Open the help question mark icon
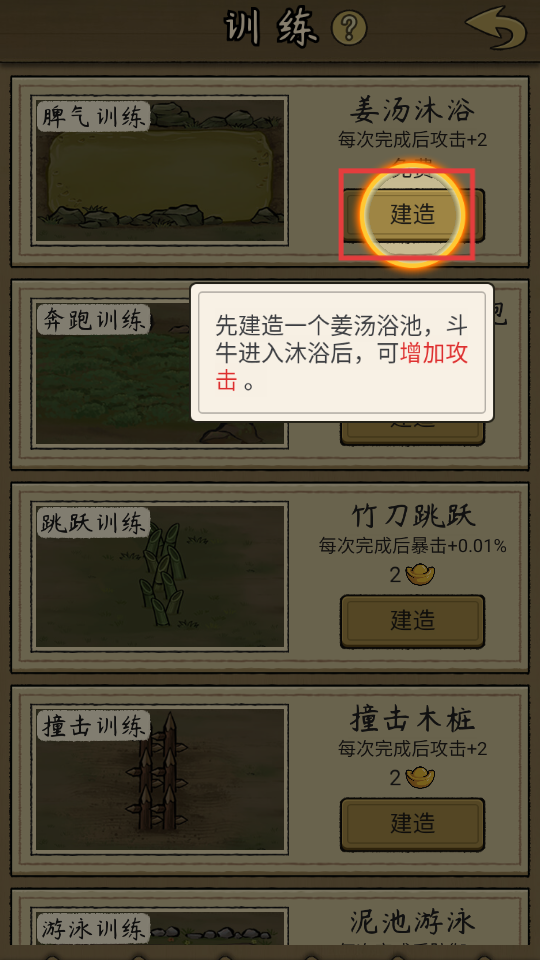Image resolution: width=540 pixels, height=960 pixels. point(349,28)
